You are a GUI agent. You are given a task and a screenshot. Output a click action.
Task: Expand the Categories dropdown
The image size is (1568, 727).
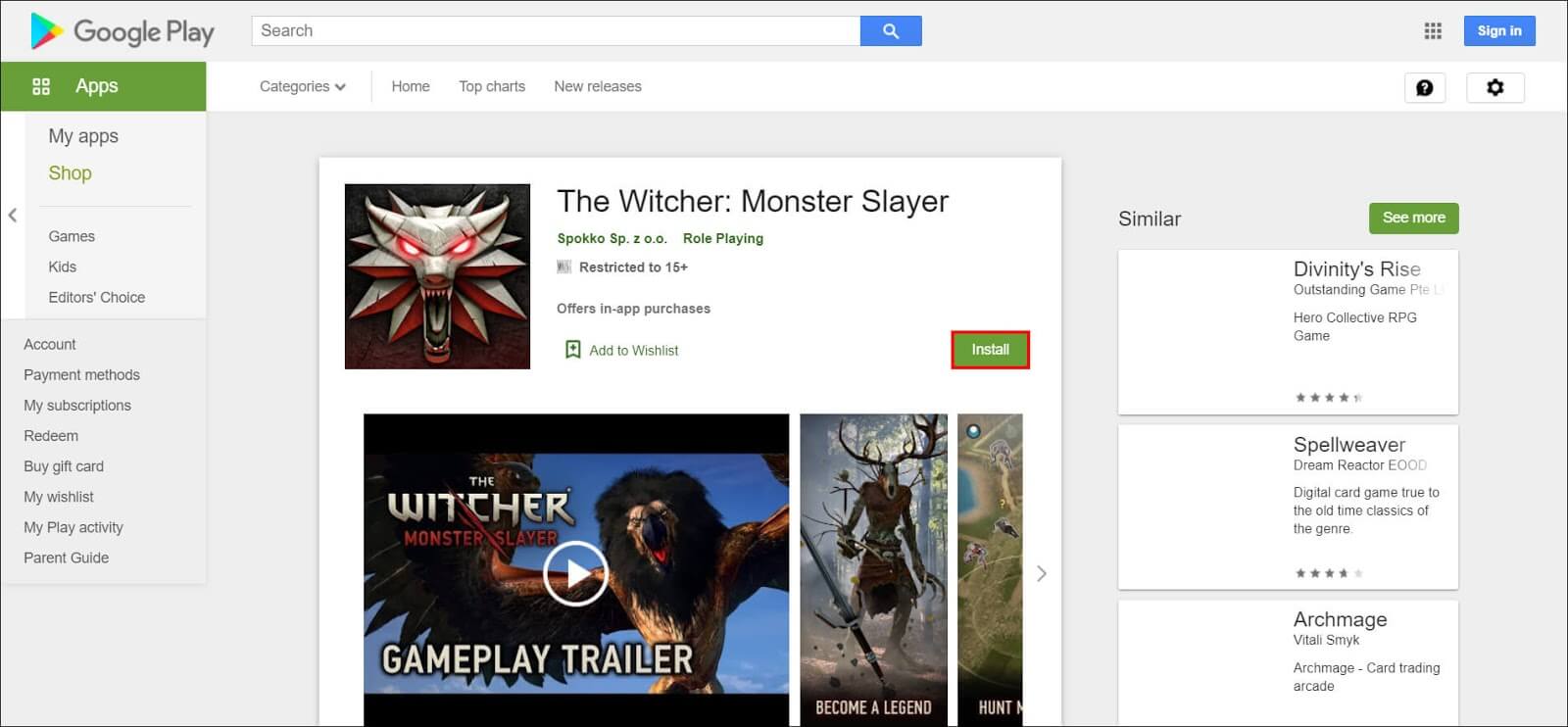click(x=303, y=86)
